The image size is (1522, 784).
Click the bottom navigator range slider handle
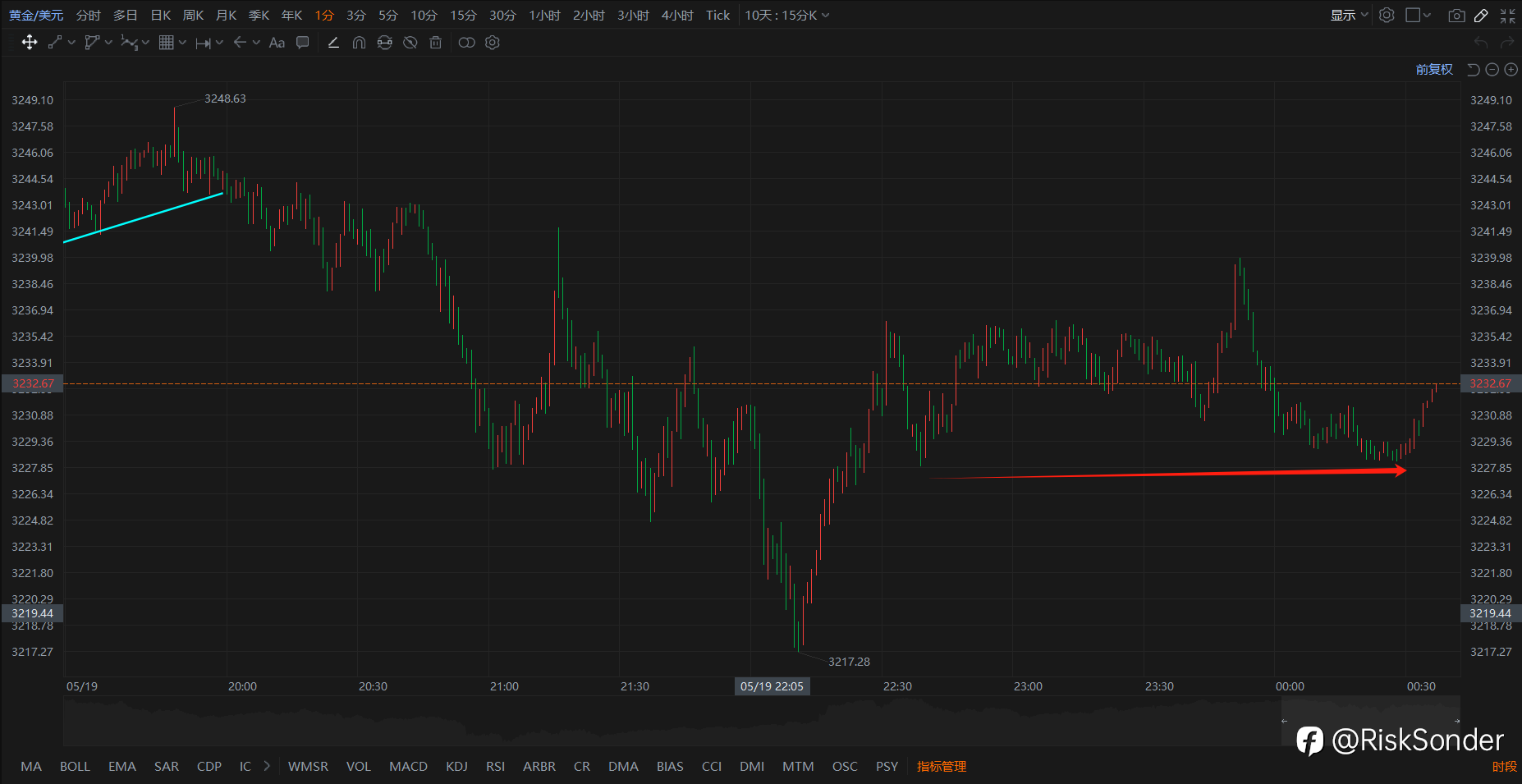[1372, 721]
